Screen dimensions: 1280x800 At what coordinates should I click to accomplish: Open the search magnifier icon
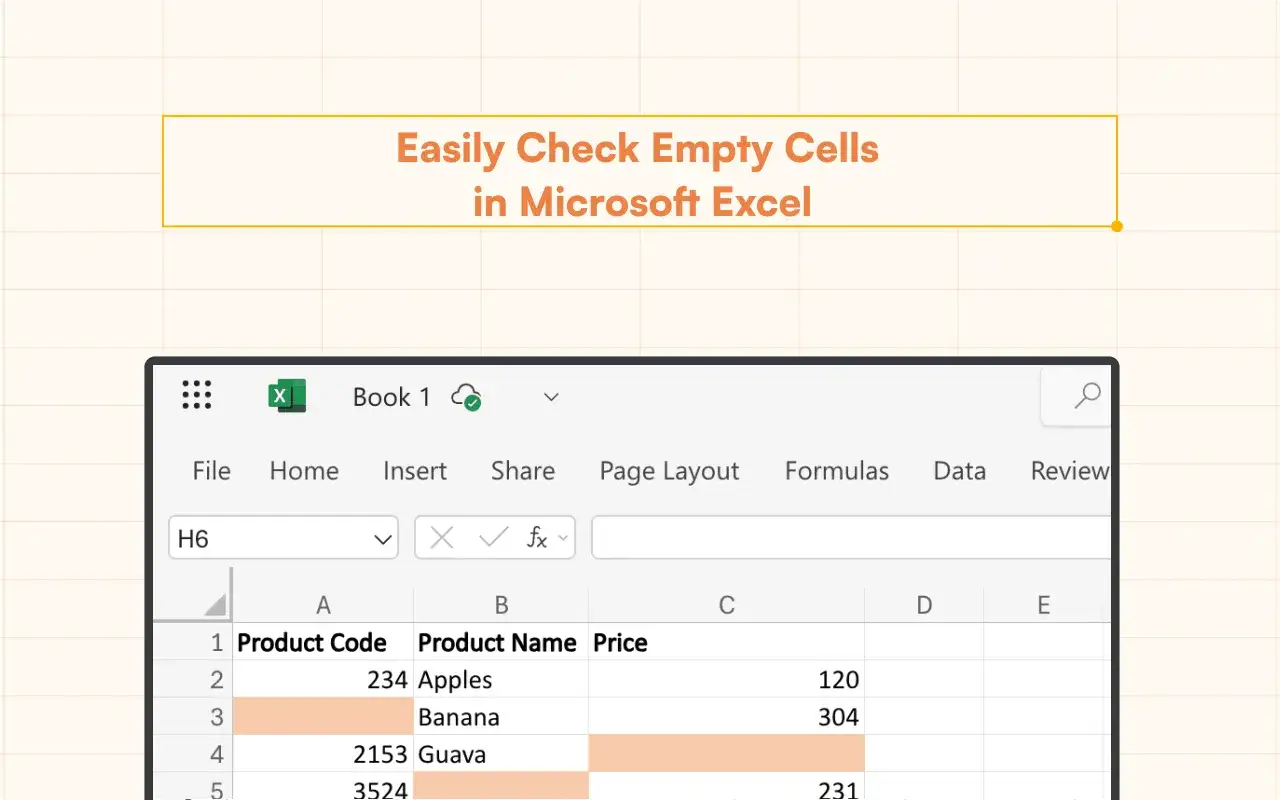[1087, 396]
